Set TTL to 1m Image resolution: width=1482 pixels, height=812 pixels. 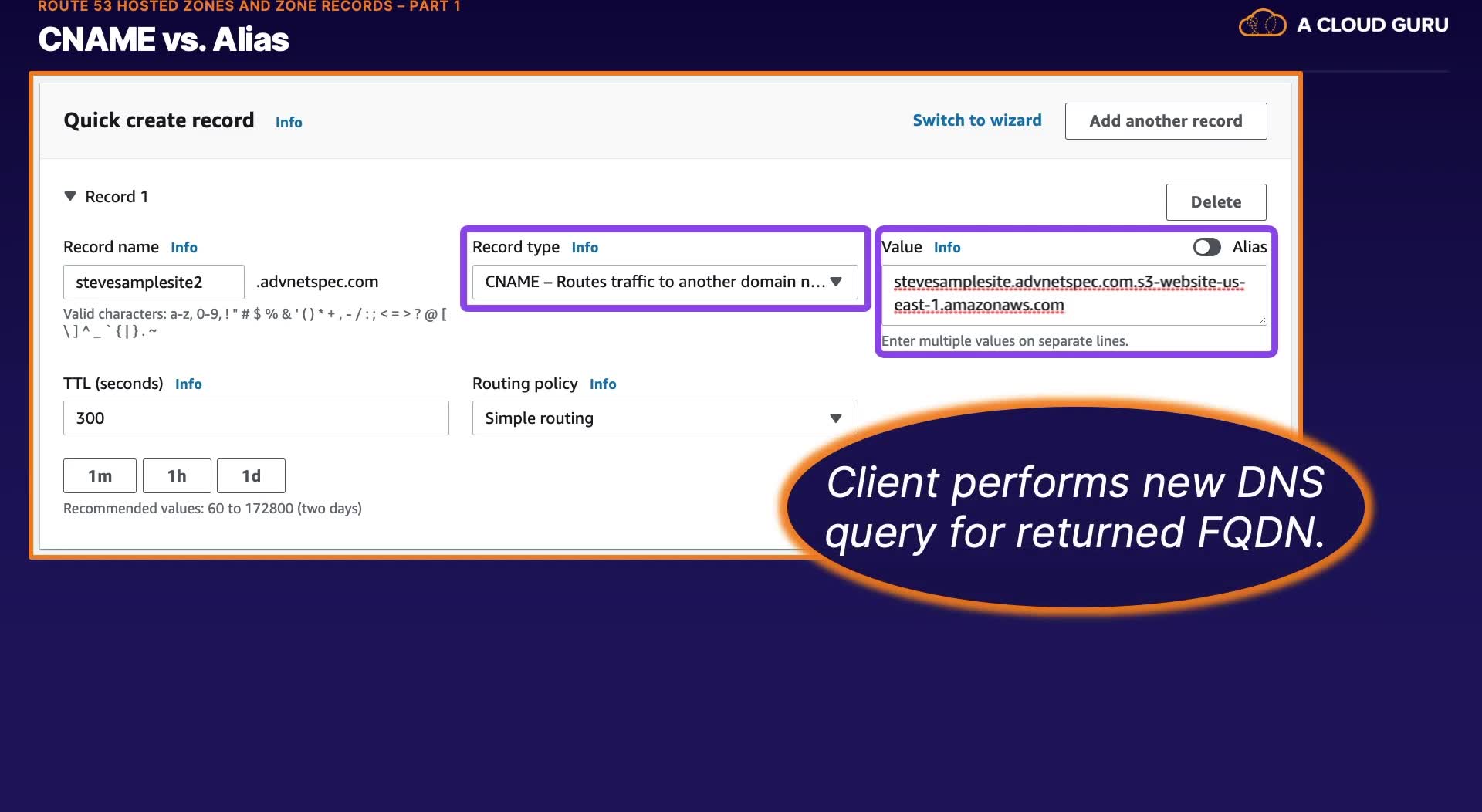pyautogui.click(x=100, y=476)
